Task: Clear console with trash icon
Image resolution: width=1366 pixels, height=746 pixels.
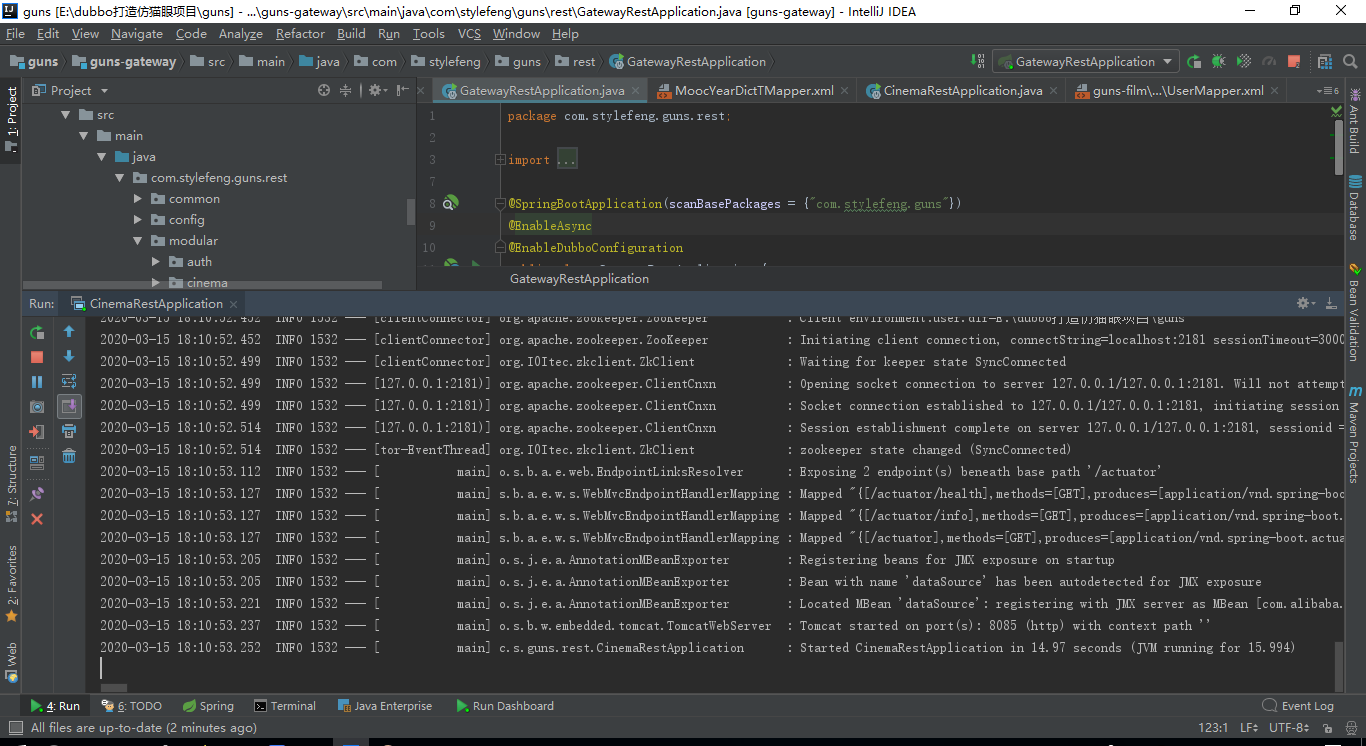Action: click(69, 456)
